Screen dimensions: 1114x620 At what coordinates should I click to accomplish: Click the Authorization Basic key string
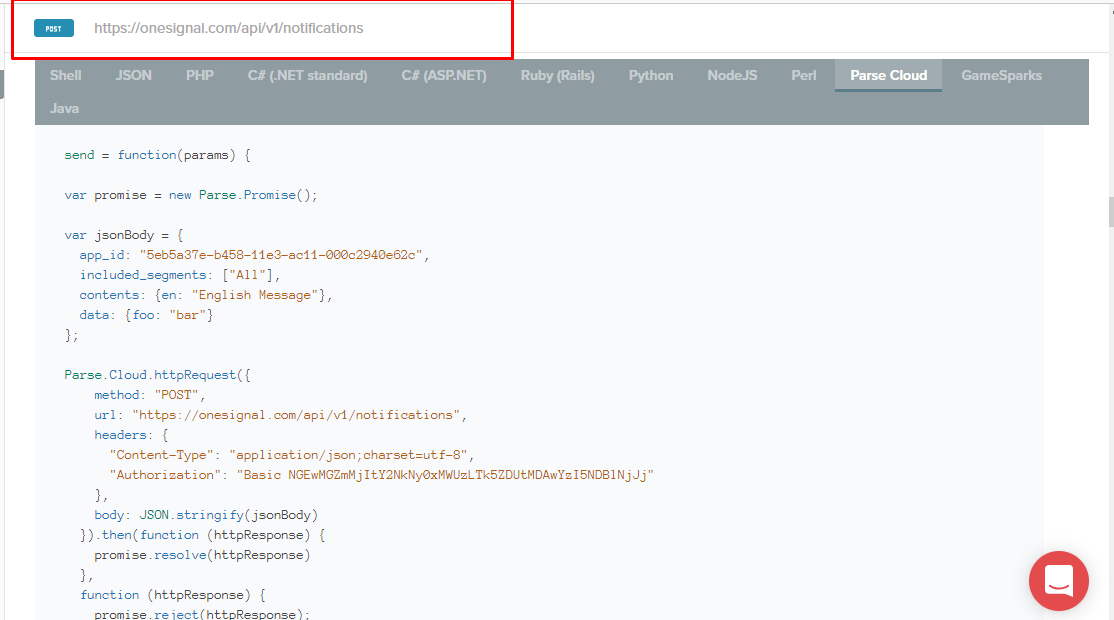(445, 475)
